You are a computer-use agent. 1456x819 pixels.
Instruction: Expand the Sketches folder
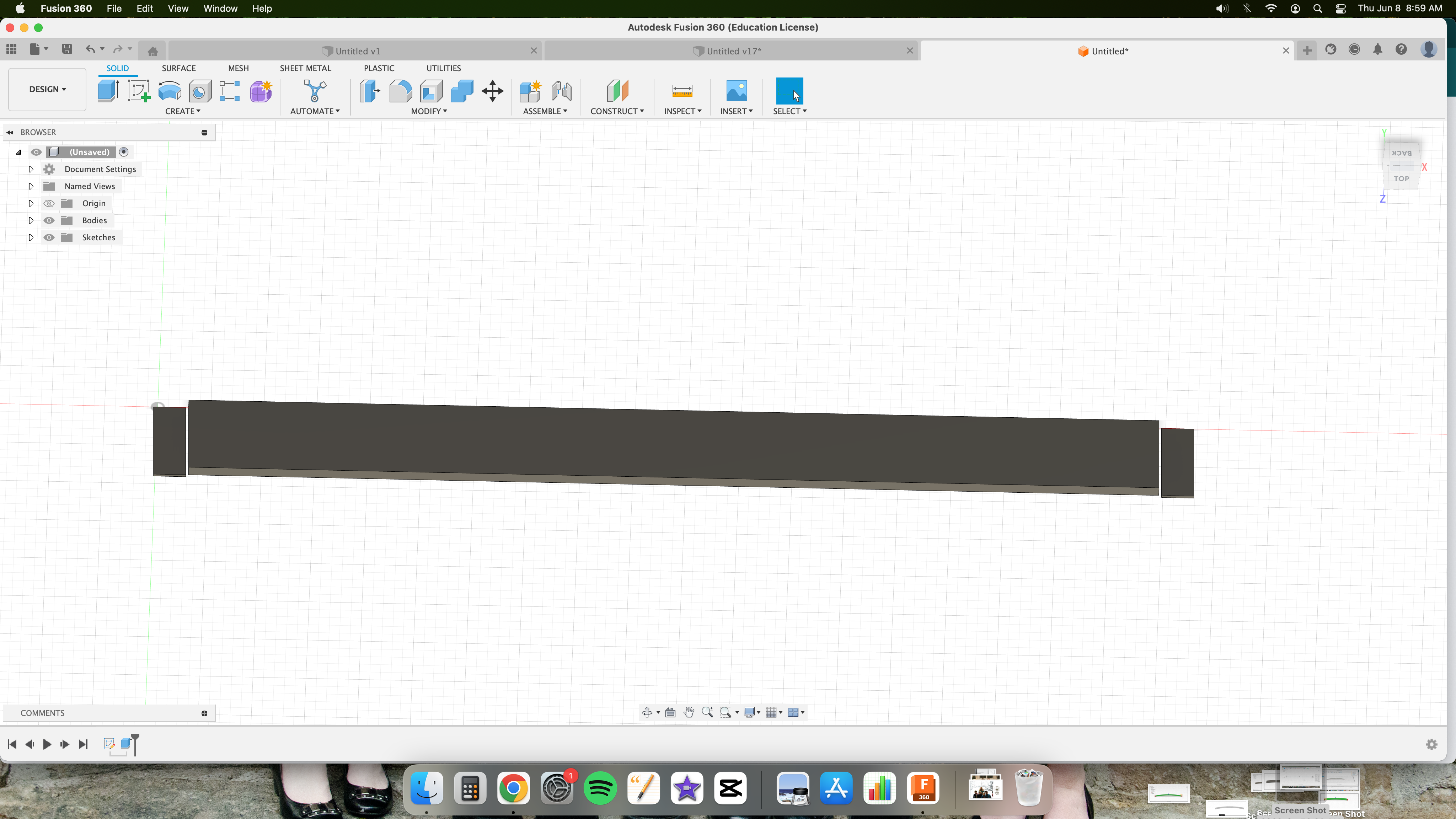(31, 237)
